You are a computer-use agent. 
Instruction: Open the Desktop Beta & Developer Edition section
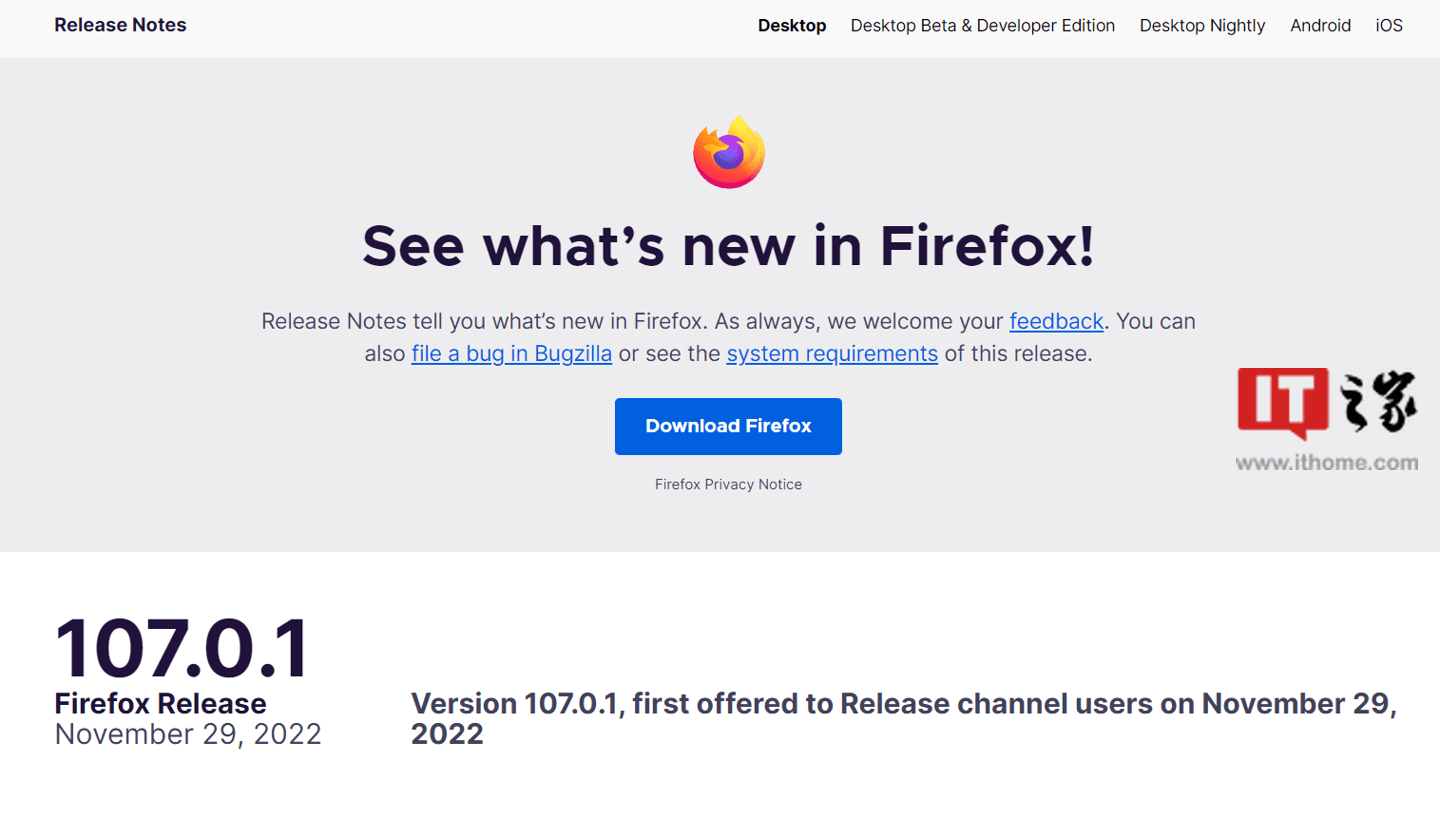pos(982,26)
